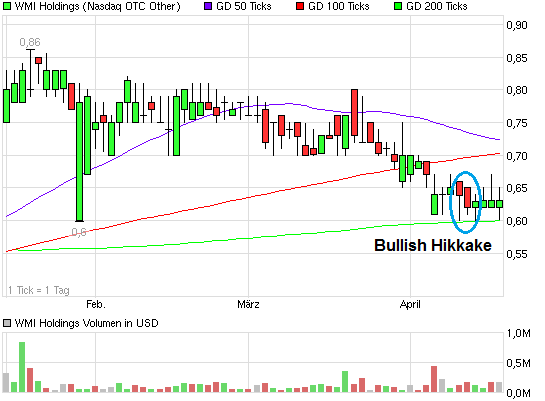The image size is (545, 401).
Task: Click the '1,0M' volume axis value
Action: 519,333
